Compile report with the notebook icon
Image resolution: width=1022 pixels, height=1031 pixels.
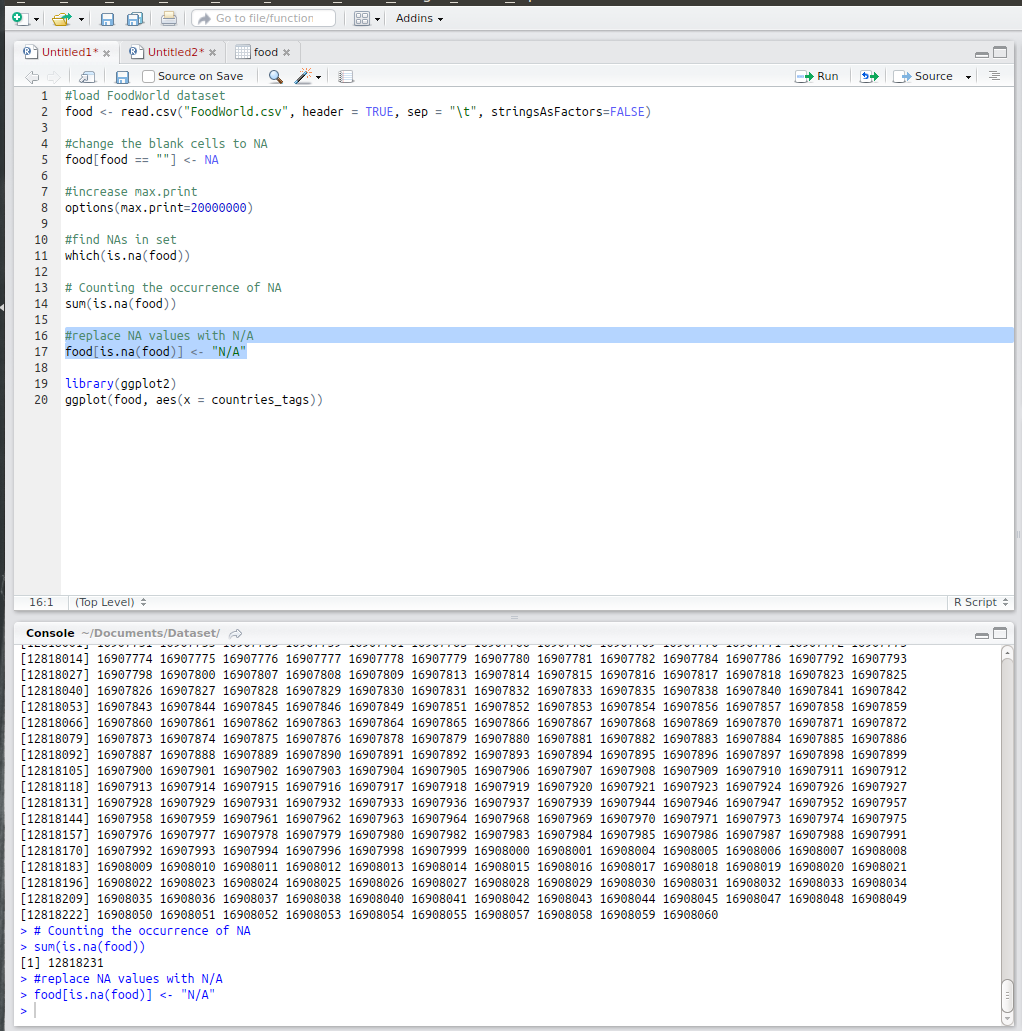[346, 77]
